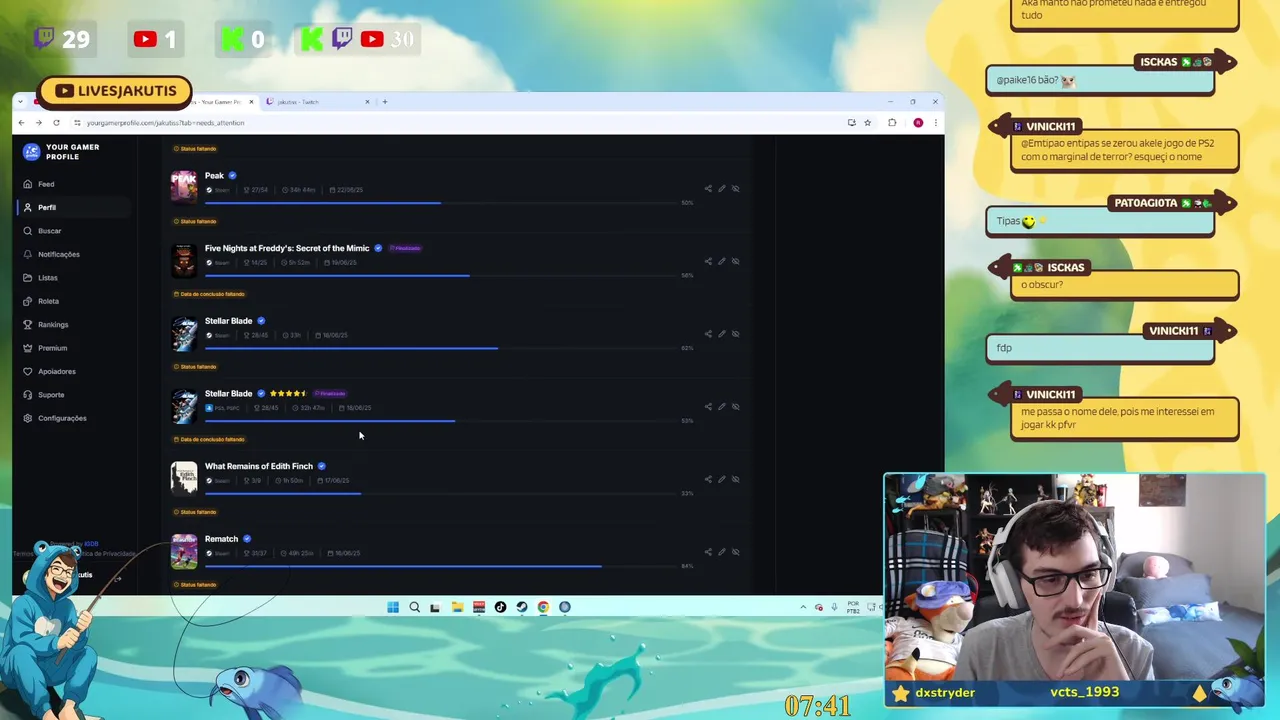Screen dimensions: 1280x720
Task: Click the browser address bar URL
Action: pos(165,123)
